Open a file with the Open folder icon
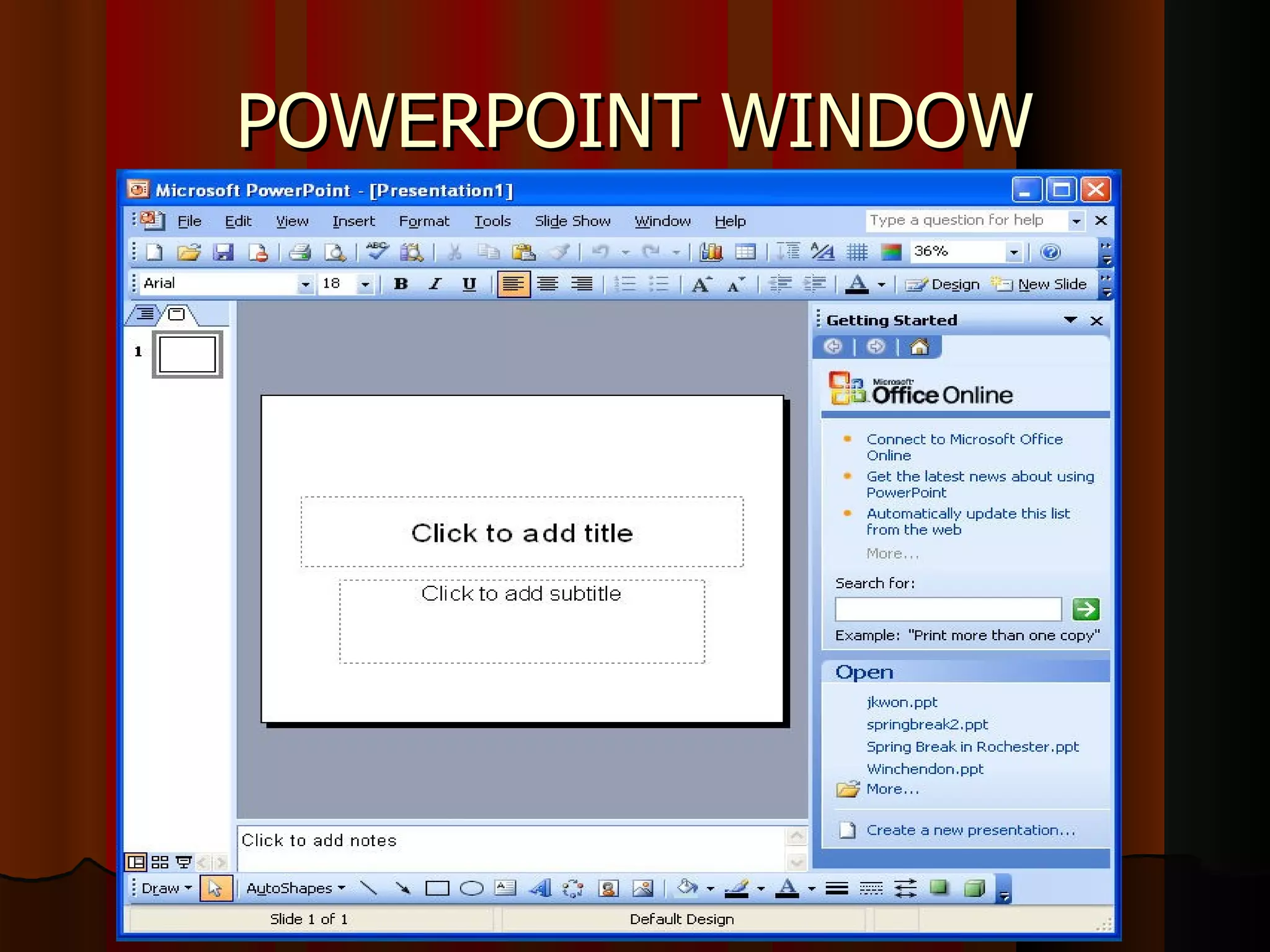The image size is (1270, 952). click(x=189, y=252)
